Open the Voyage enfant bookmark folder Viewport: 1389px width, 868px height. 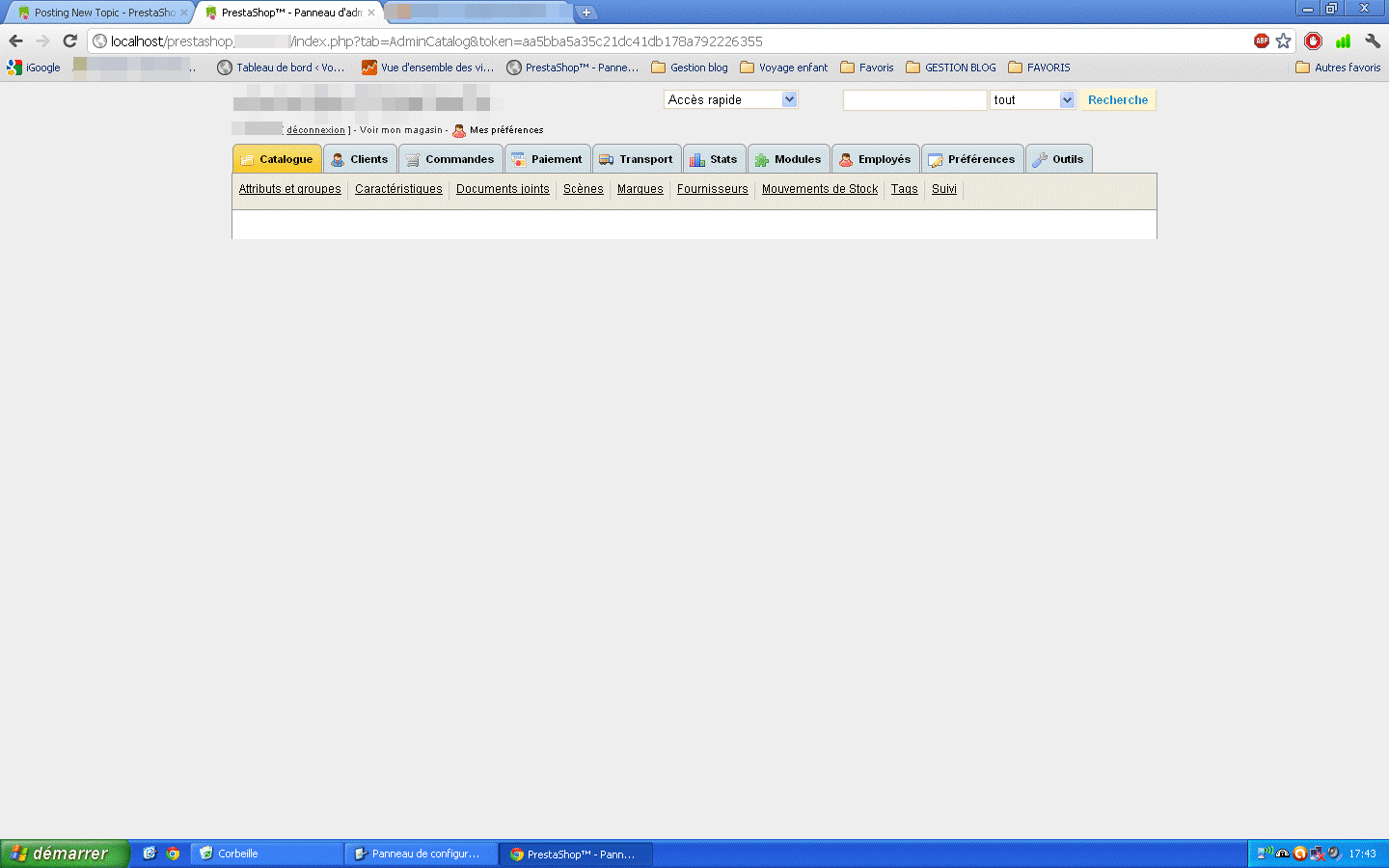coord(784,68)
